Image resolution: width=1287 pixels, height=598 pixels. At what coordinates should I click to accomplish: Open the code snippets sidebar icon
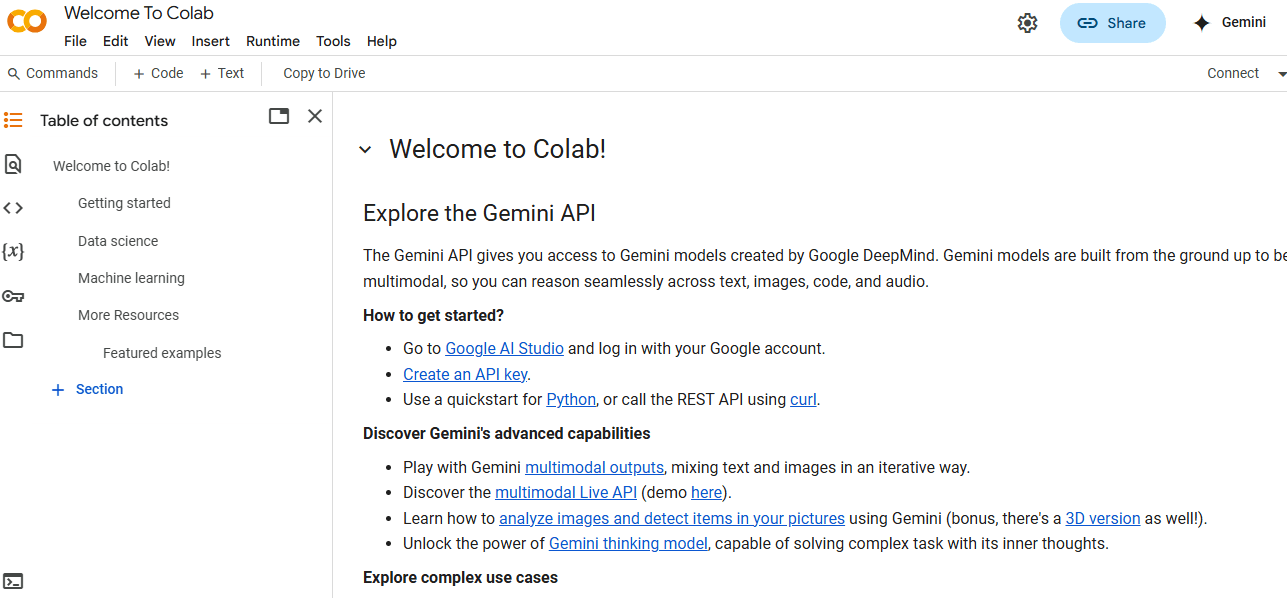pos(13,208)
